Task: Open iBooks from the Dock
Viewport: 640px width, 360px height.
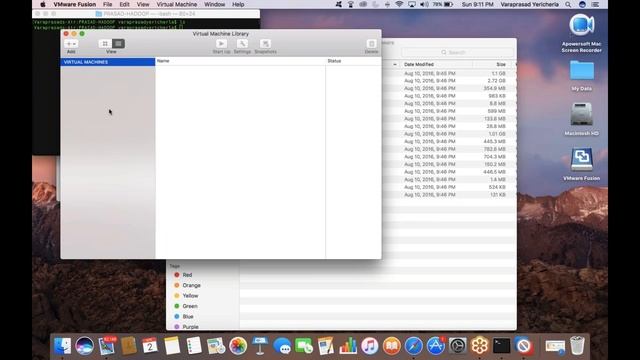Action: tap(392, 346)
